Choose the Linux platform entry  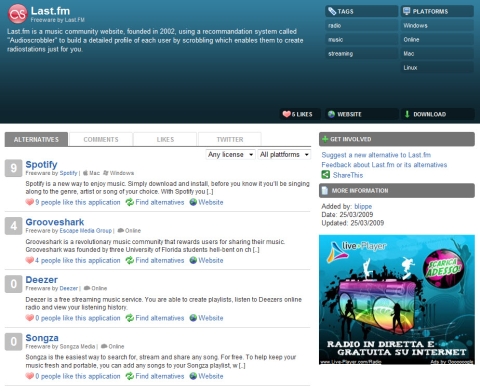pyautogui.click(x=437, y=67)
